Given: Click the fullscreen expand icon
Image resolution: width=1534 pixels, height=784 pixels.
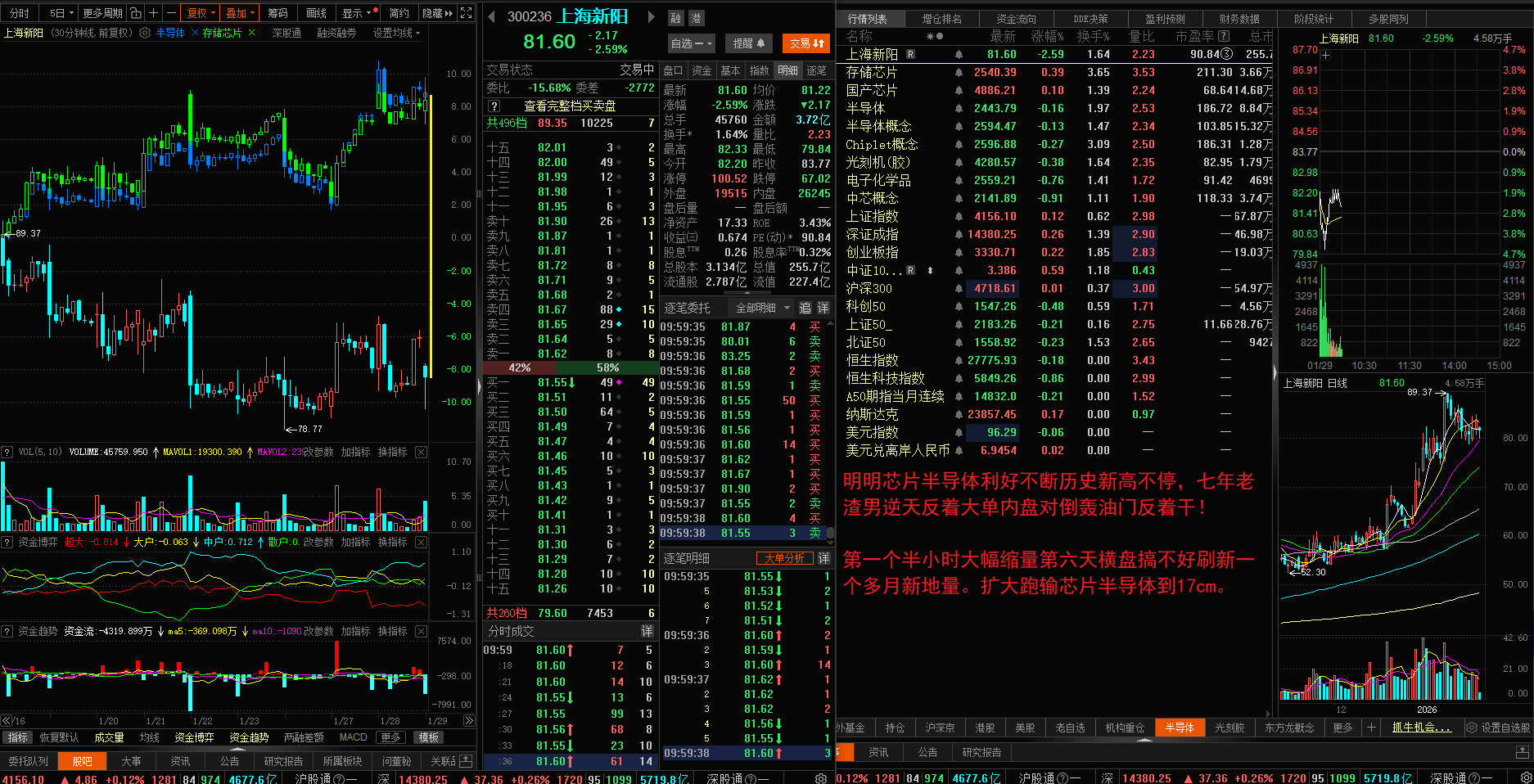Looking at the screenshot, I should 467,13.
